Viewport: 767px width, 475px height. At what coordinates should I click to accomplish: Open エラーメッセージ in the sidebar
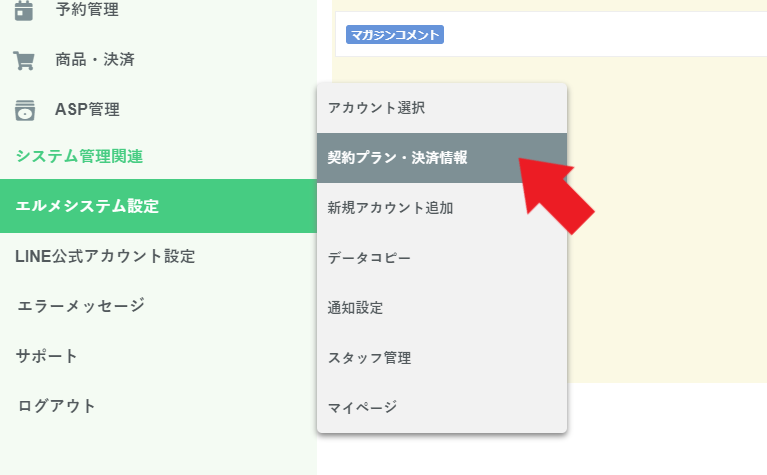click(x=158, y=306)
